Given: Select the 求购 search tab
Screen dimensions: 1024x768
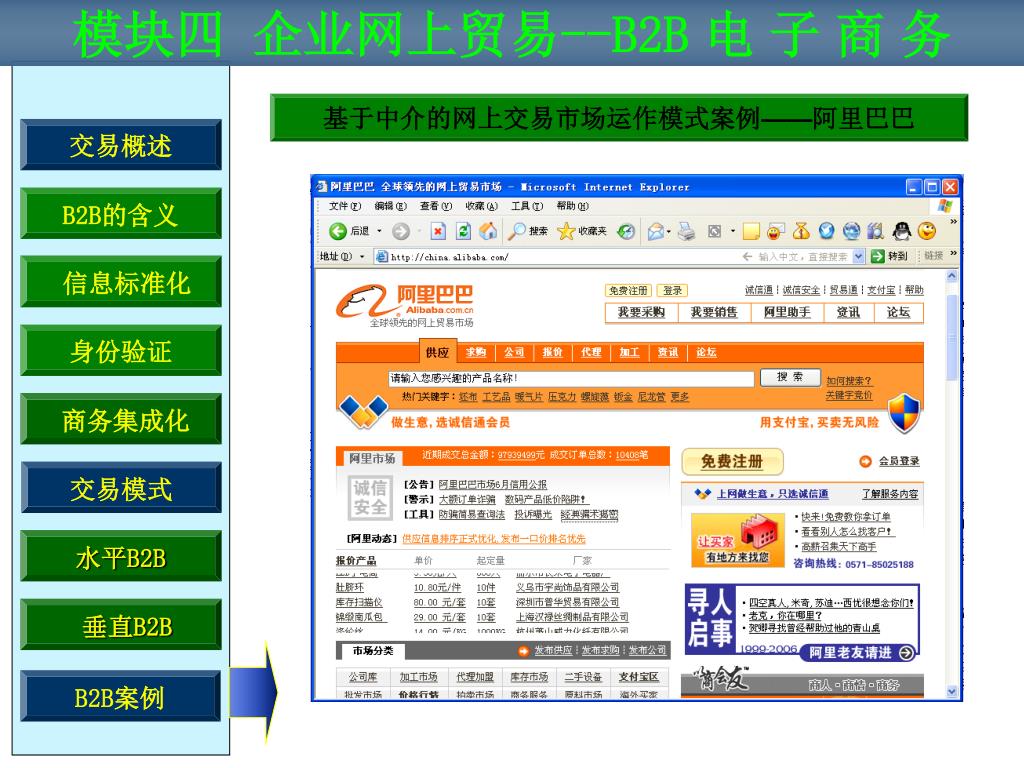Looking at the screenshot, I should coord(476,353).
